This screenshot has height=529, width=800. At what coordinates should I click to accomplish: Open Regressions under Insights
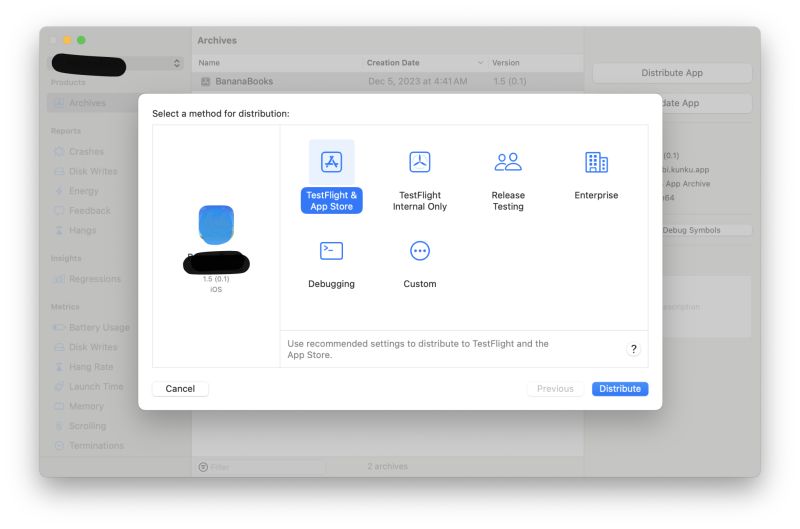[95, 279]
